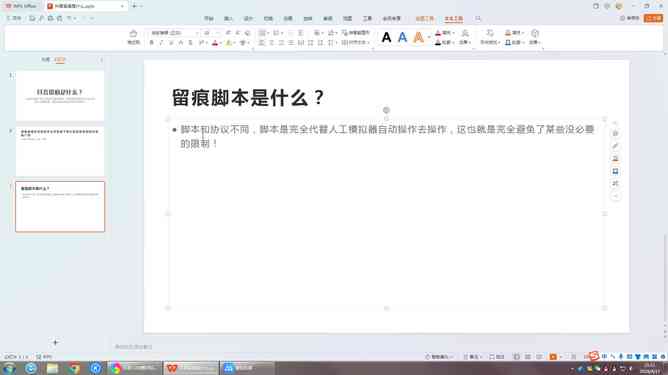Click the slide title text
The width and height of the screenshot is (668, 375).
point(248,98)
